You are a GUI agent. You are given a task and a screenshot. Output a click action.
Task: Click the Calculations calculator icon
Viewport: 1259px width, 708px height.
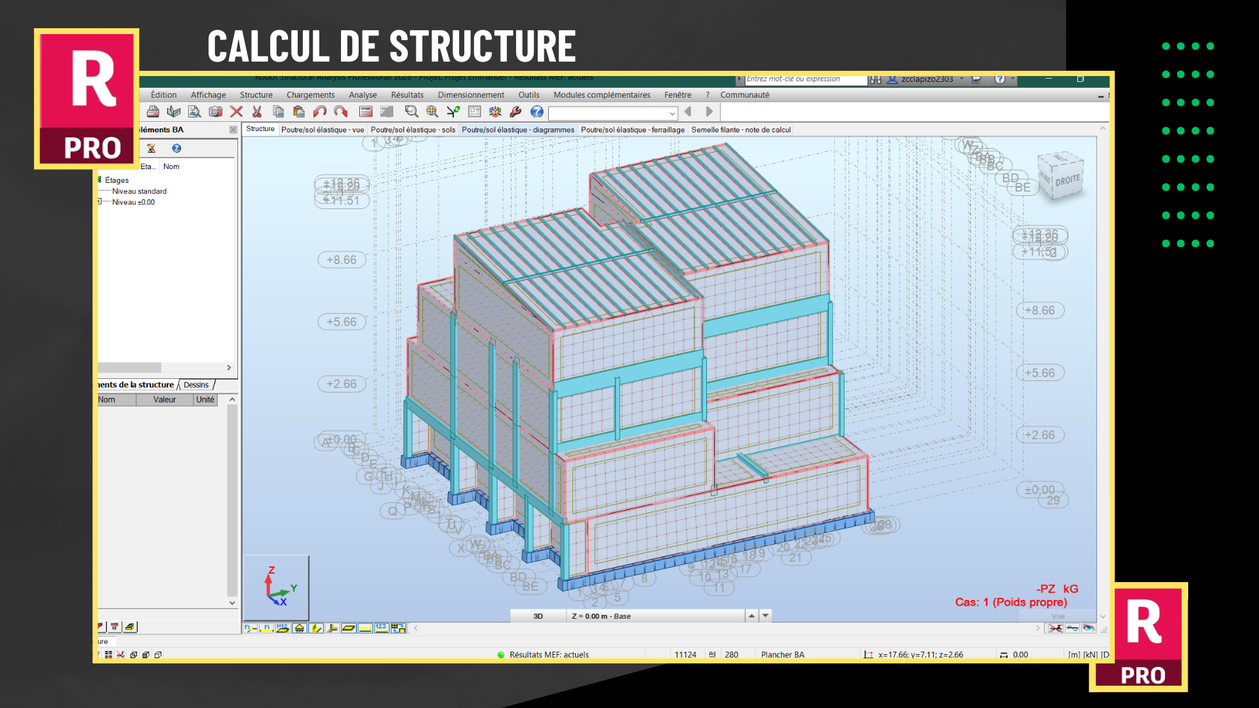[x=366, y=112]
